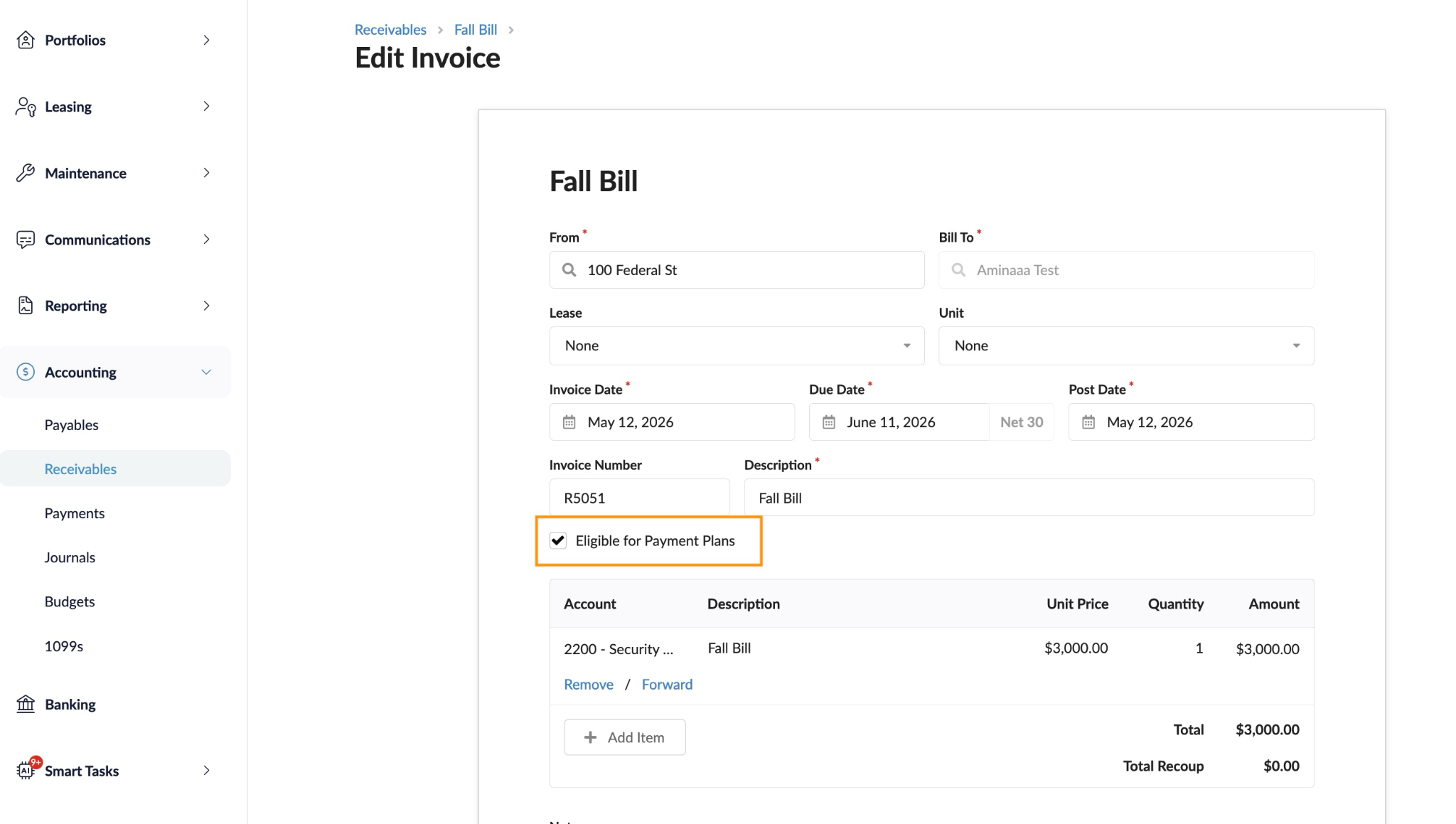Click the Add Item button
Image resolution: width=1456 pixels, height=824 pixels.
625,737
